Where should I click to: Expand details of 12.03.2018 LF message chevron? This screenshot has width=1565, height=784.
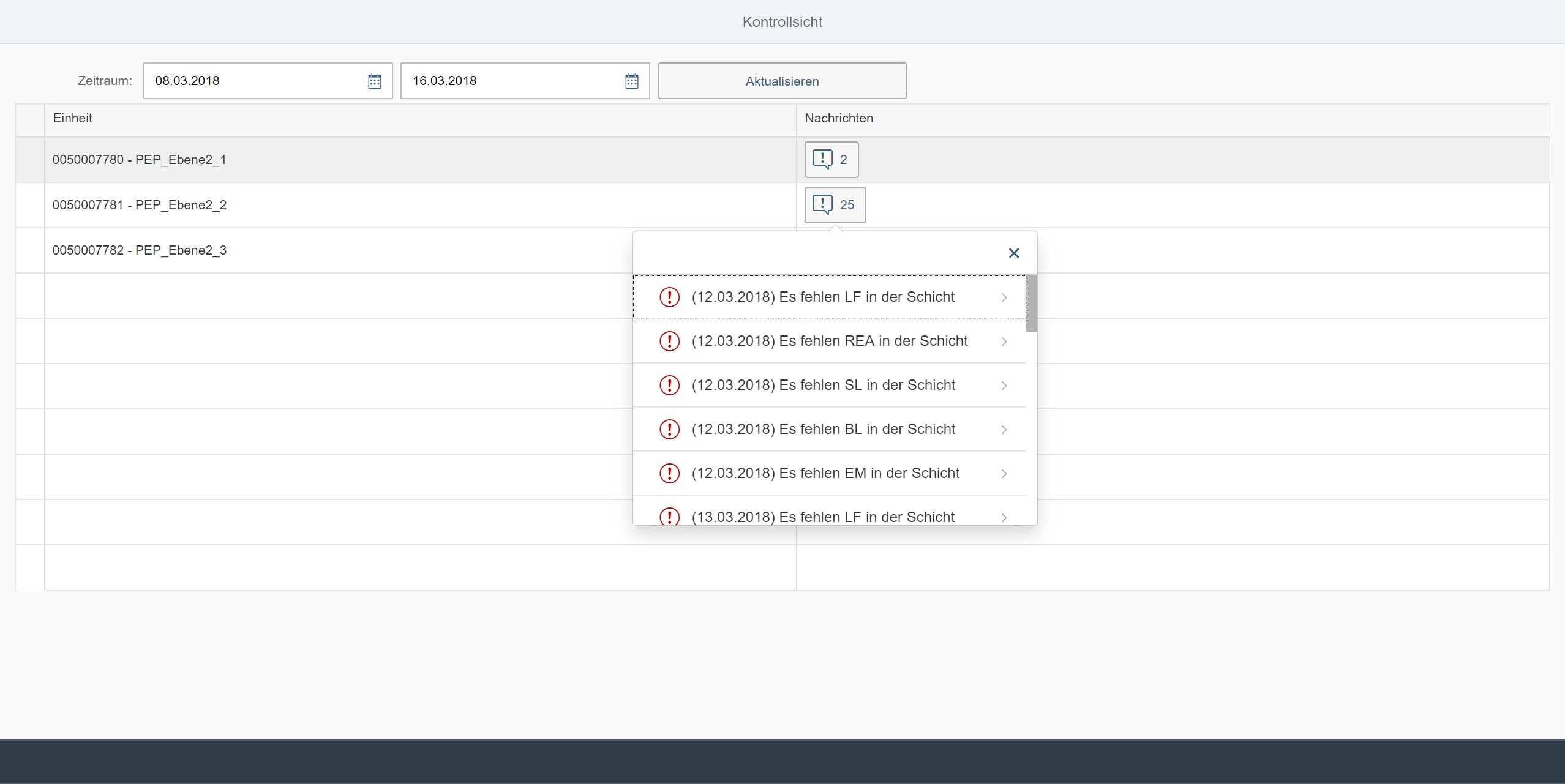[x=1004, y=297]
